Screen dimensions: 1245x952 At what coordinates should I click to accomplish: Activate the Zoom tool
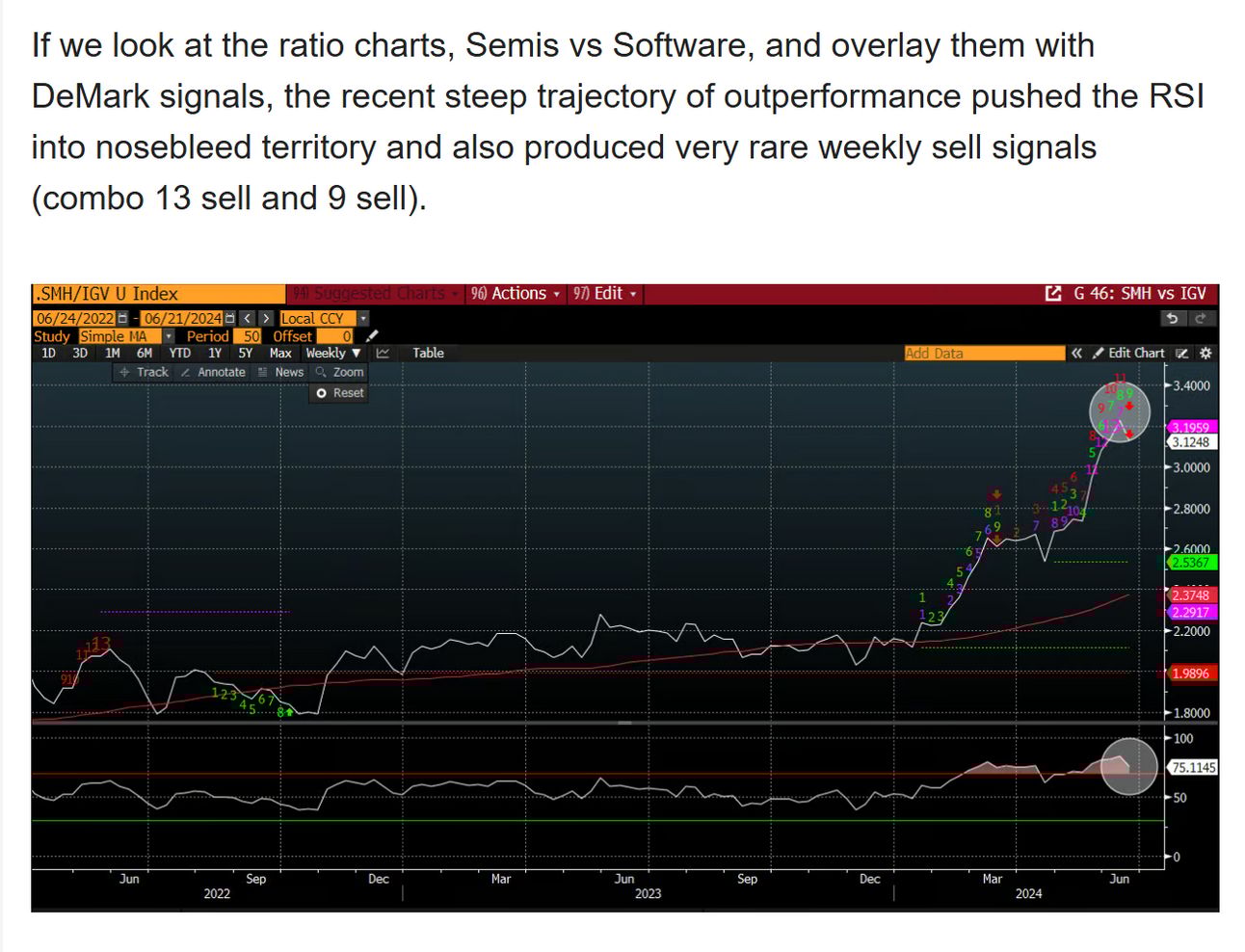pos(340,372)
